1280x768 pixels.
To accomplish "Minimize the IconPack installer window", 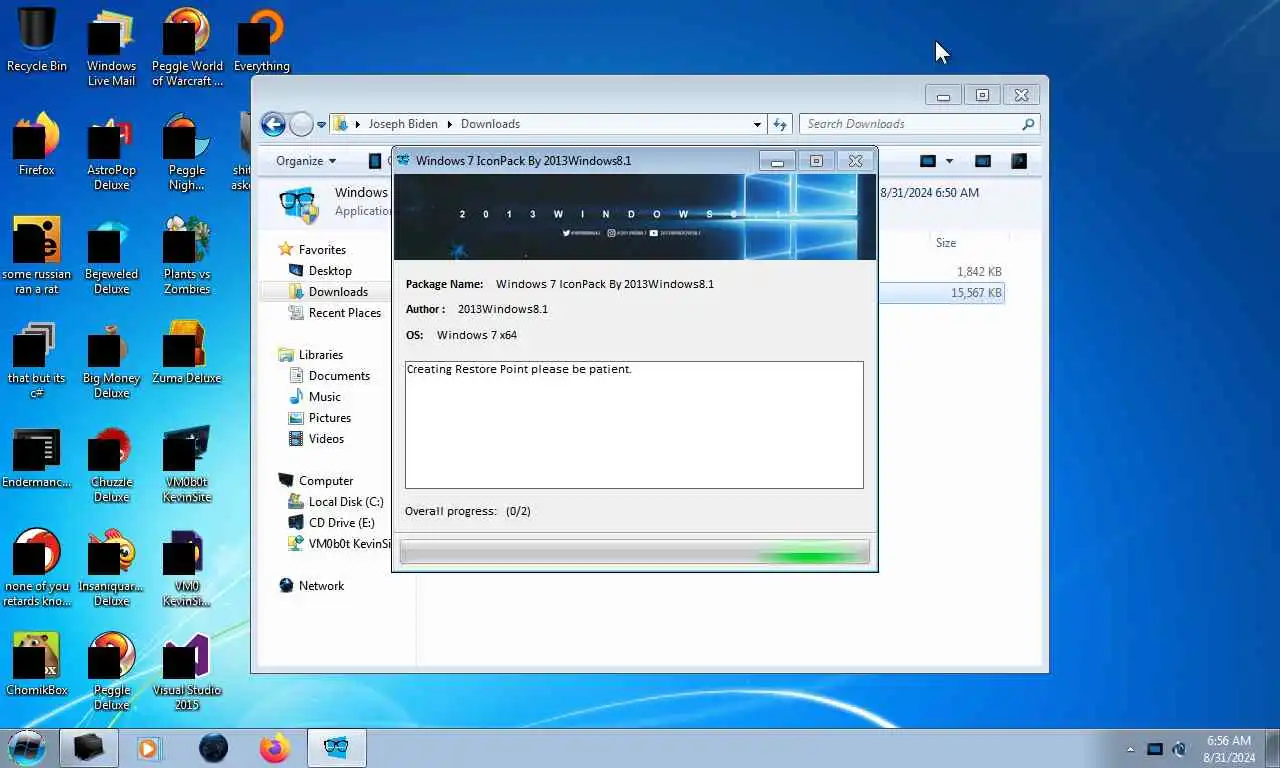I will coord(777,161).
